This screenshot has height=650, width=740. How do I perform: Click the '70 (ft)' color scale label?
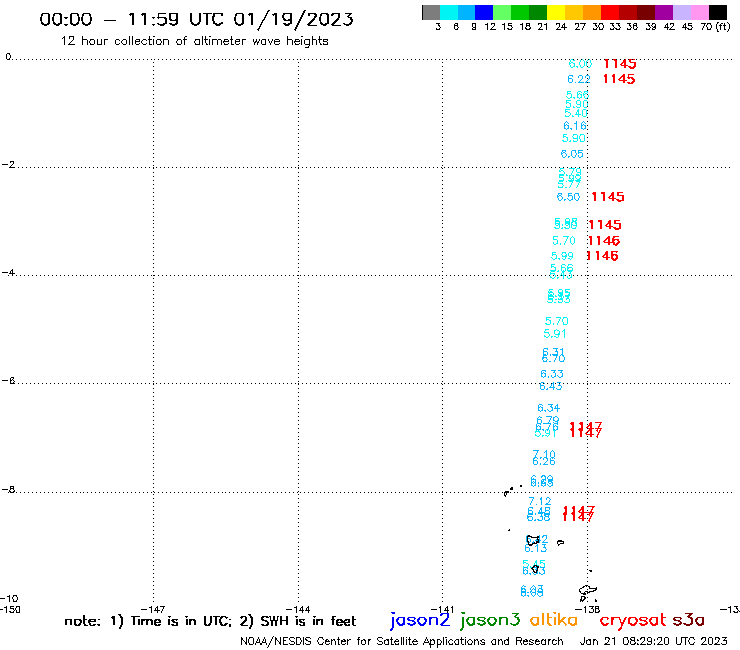[715, 27]
